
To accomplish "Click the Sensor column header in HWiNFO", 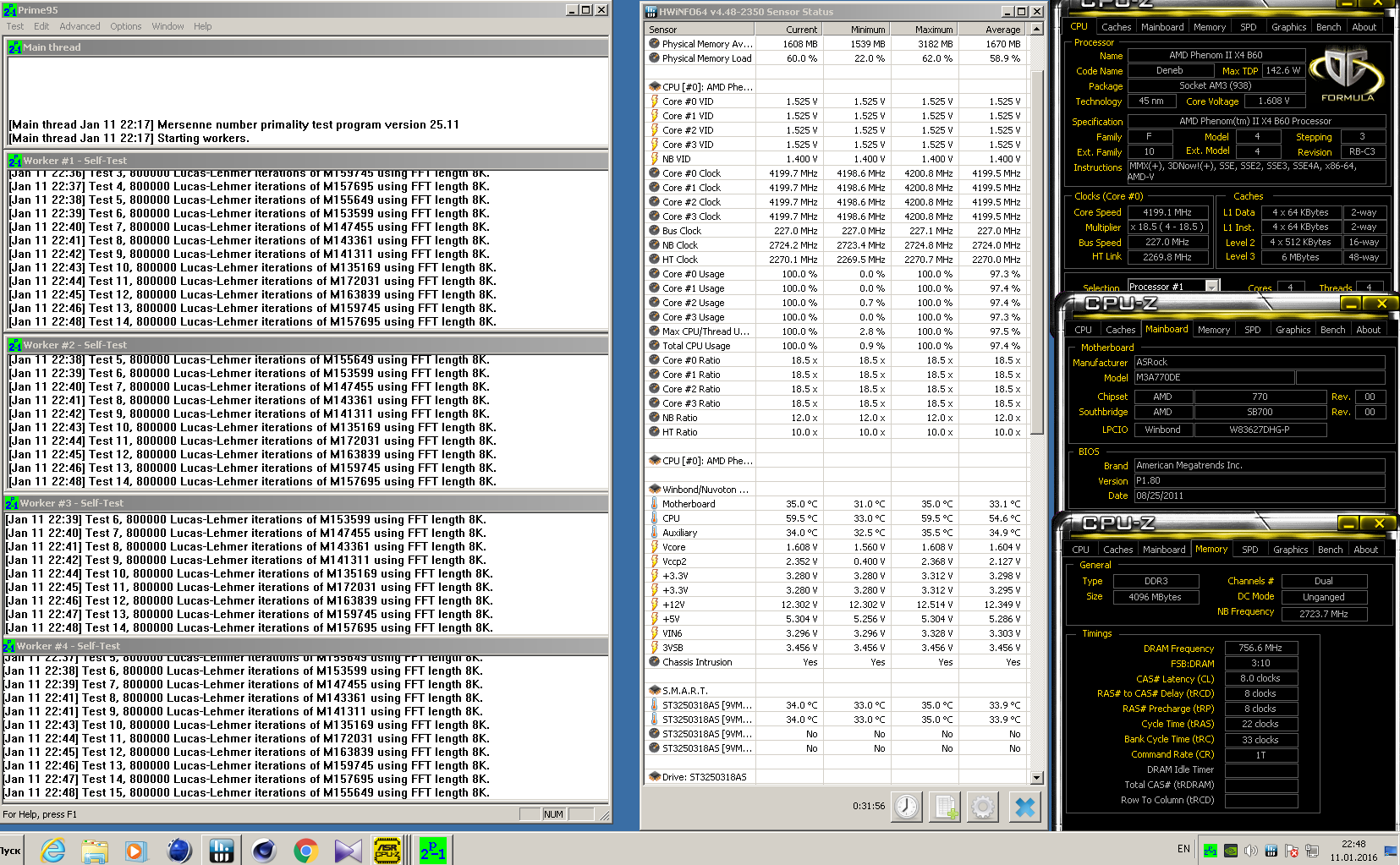I will [x=699, y=30].
